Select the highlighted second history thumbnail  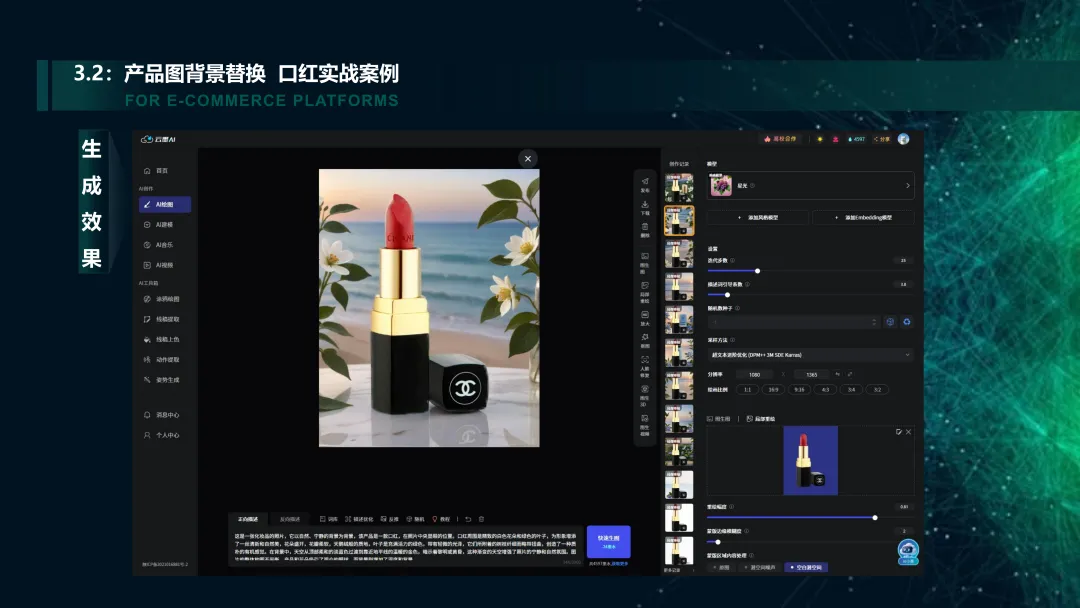coord(679,221)
